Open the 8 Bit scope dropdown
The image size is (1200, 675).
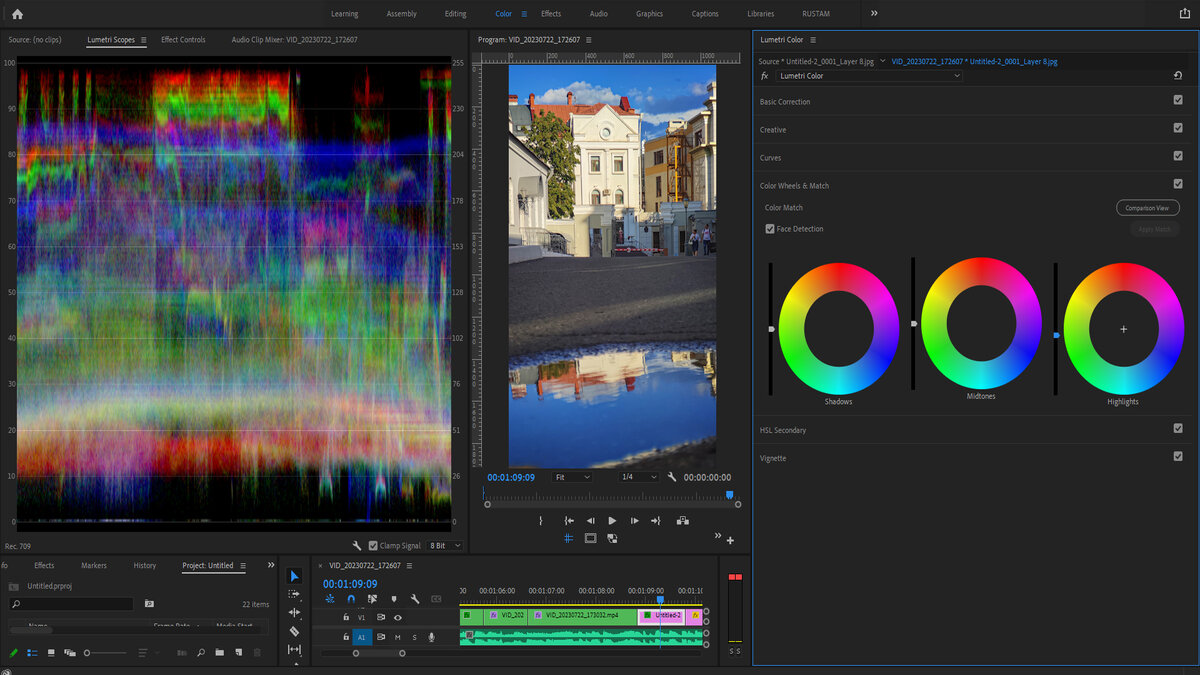point(445,546)
